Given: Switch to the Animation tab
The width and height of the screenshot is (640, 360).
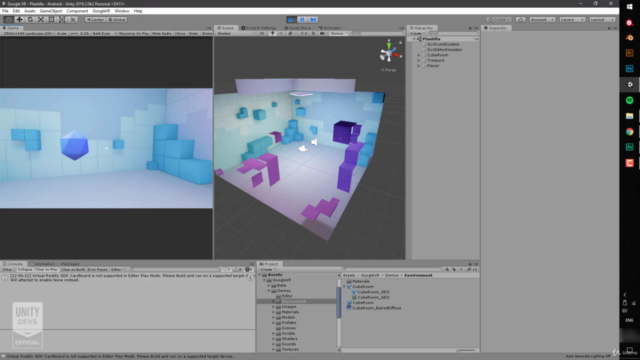Looking at the screenshot, I should (x=42, y=264).
